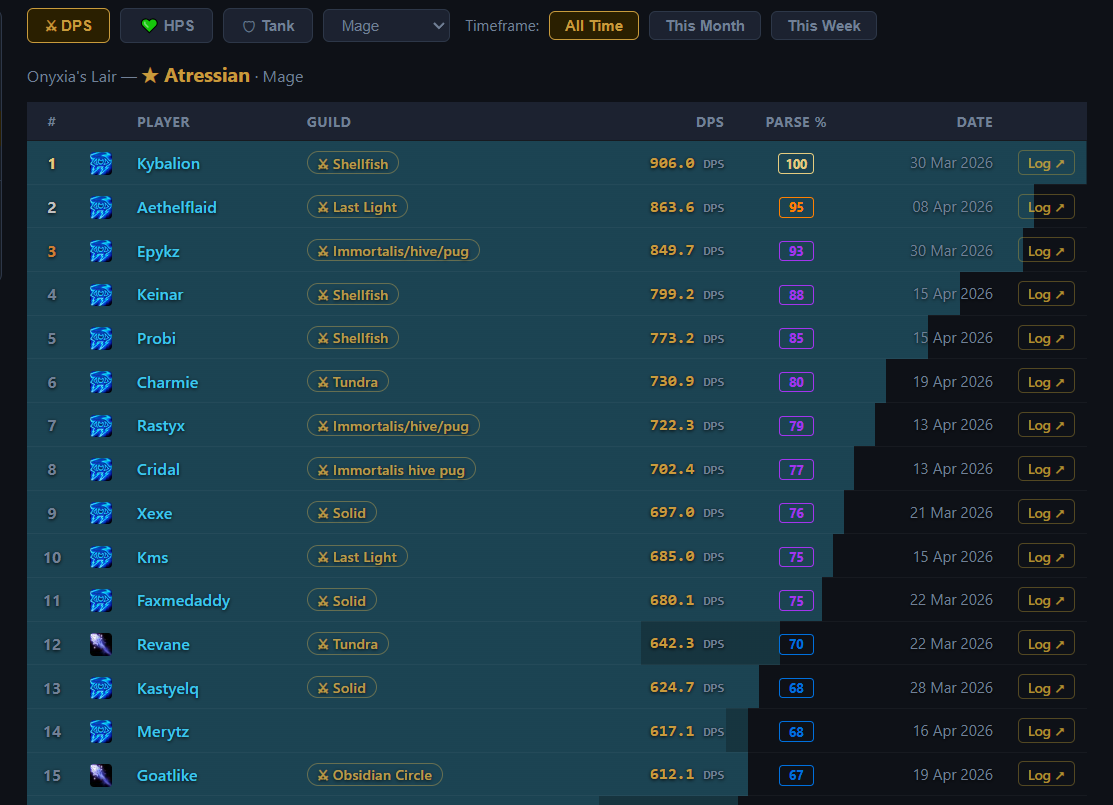This screenshot has height=805, width=1113.
Task: Open player profile Goatlike
Action: click(167, 776)
